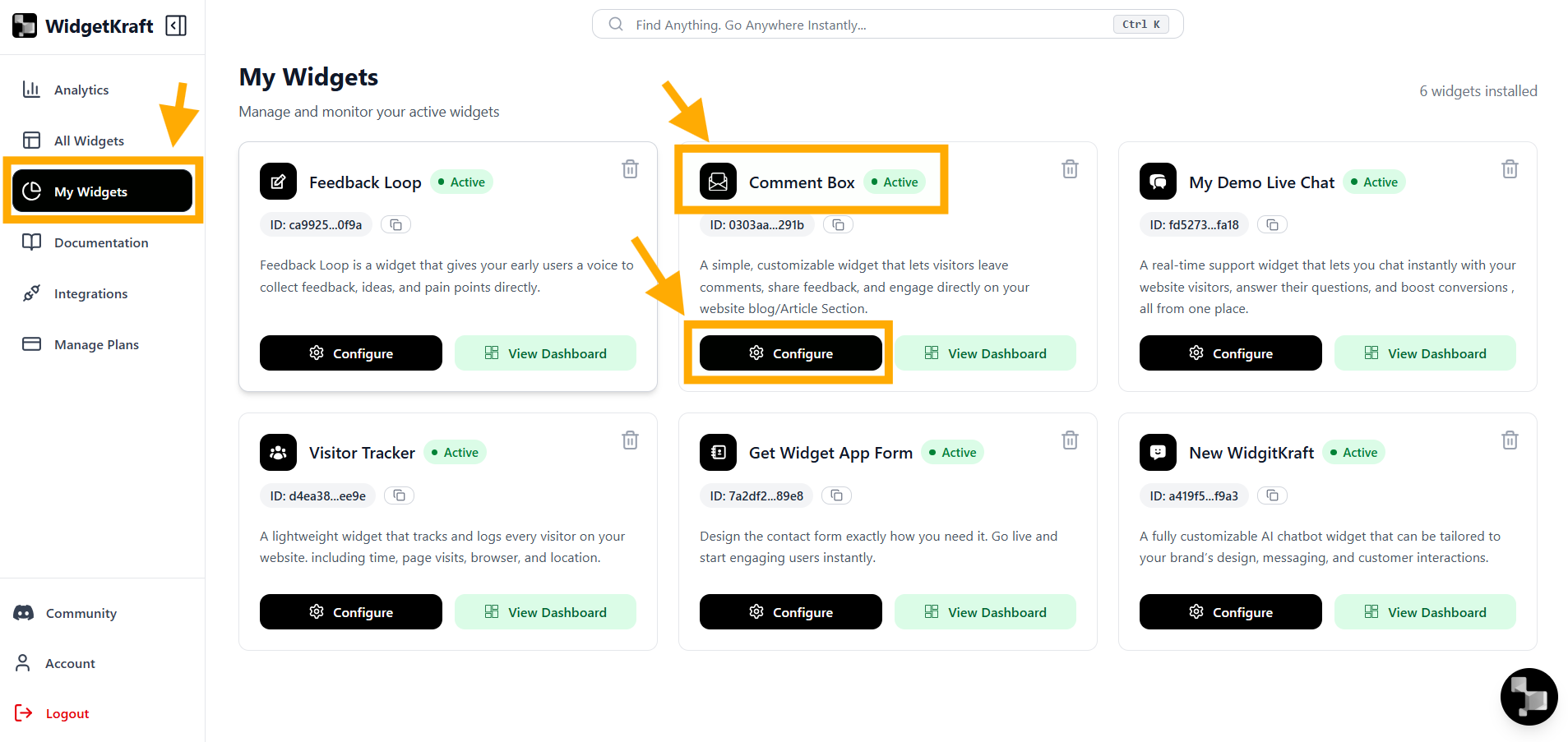Copy the Feedback Loop widget ID
The width and height of the screenshot is (1568, 742).
tap(396, 225)
